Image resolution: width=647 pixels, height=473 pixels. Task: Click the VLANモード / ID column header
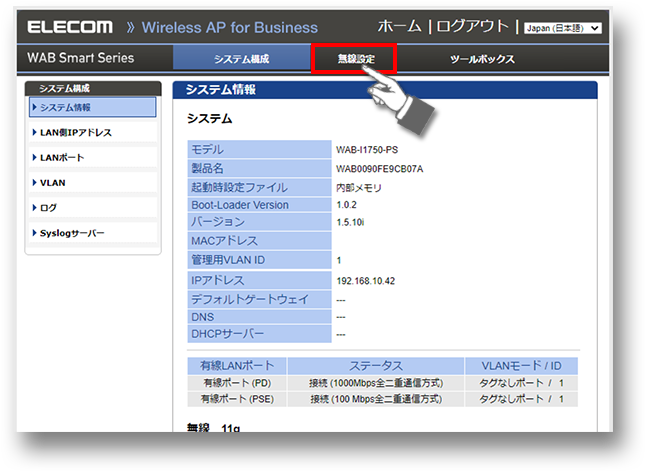point(522,366)
